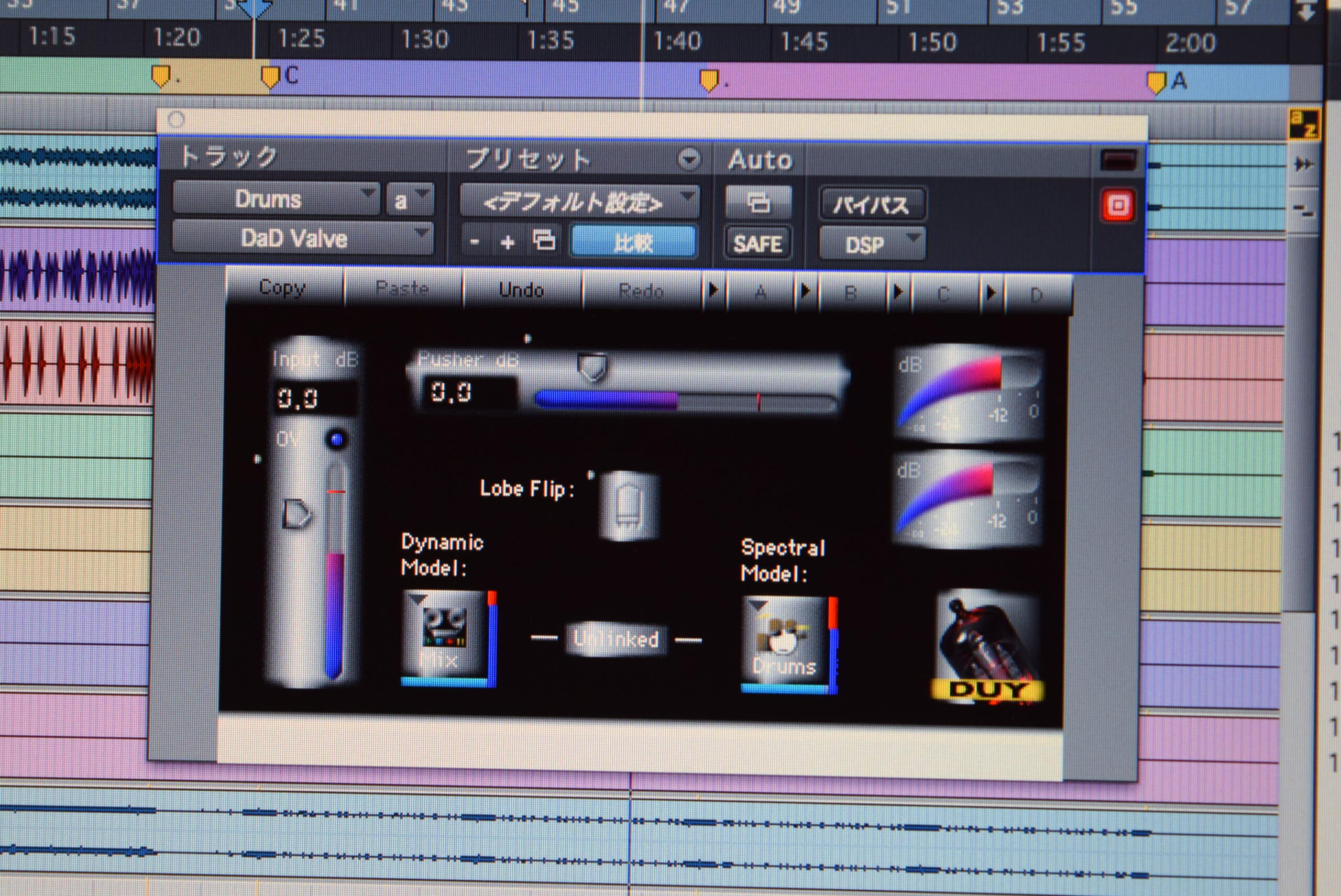Click the Input level slider handle

296,514
